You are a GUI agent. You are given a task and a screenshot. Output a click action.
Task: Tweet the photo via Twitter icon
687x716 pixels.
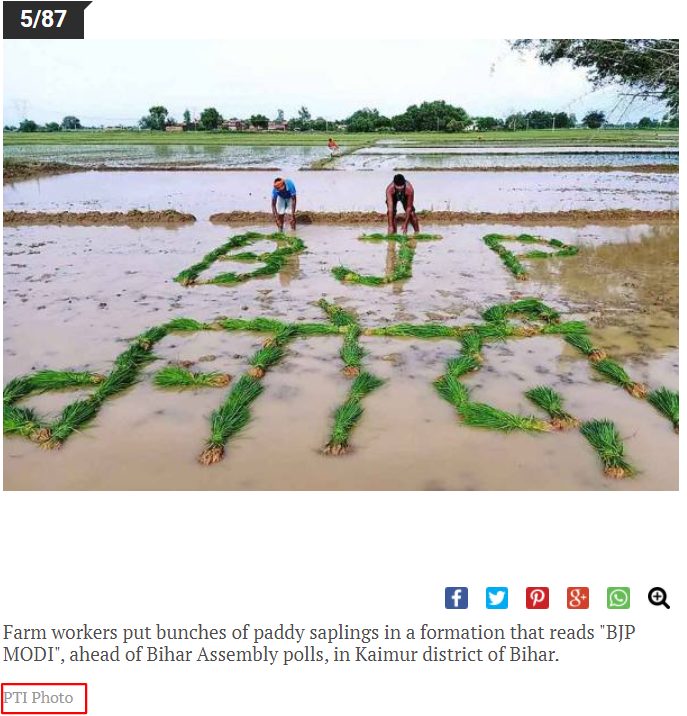pos(497,598)
